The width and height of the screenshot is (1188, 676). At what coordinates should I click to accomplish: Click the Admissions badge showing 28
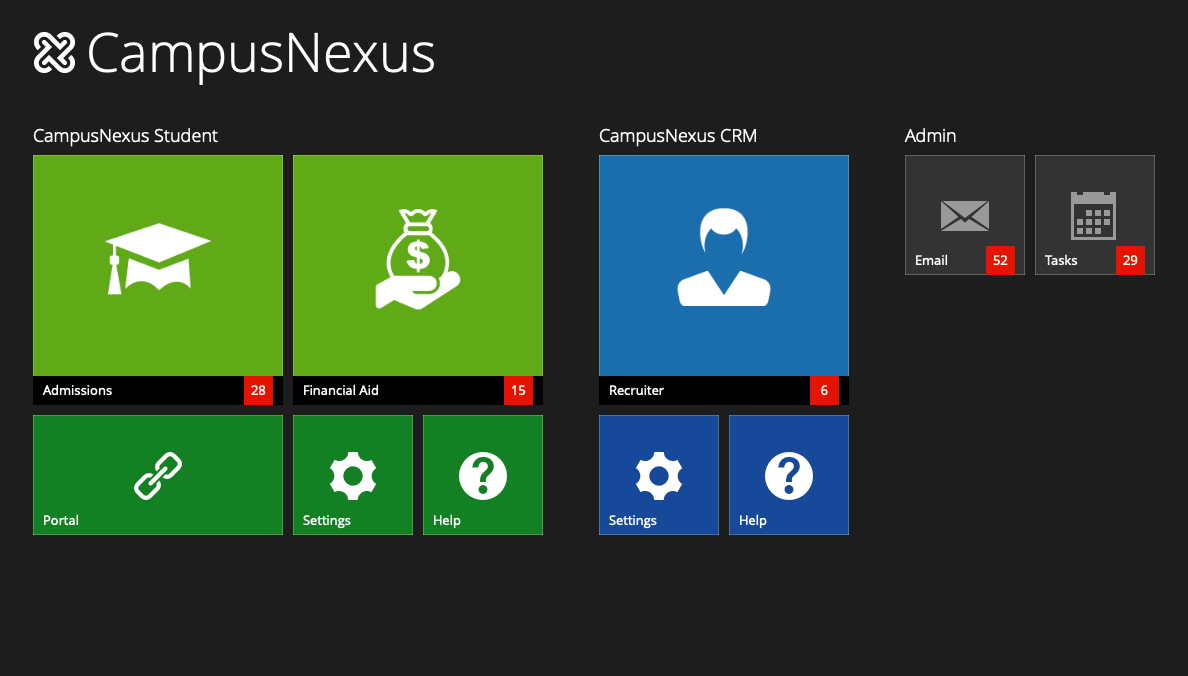258,390
